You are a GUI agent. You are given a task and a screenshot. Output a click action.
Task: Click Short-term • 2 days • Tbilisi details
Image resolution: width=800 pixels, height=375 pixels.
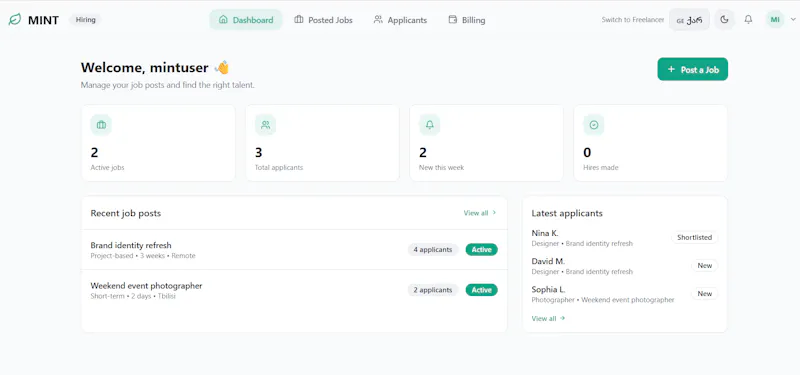click(133, 296)
